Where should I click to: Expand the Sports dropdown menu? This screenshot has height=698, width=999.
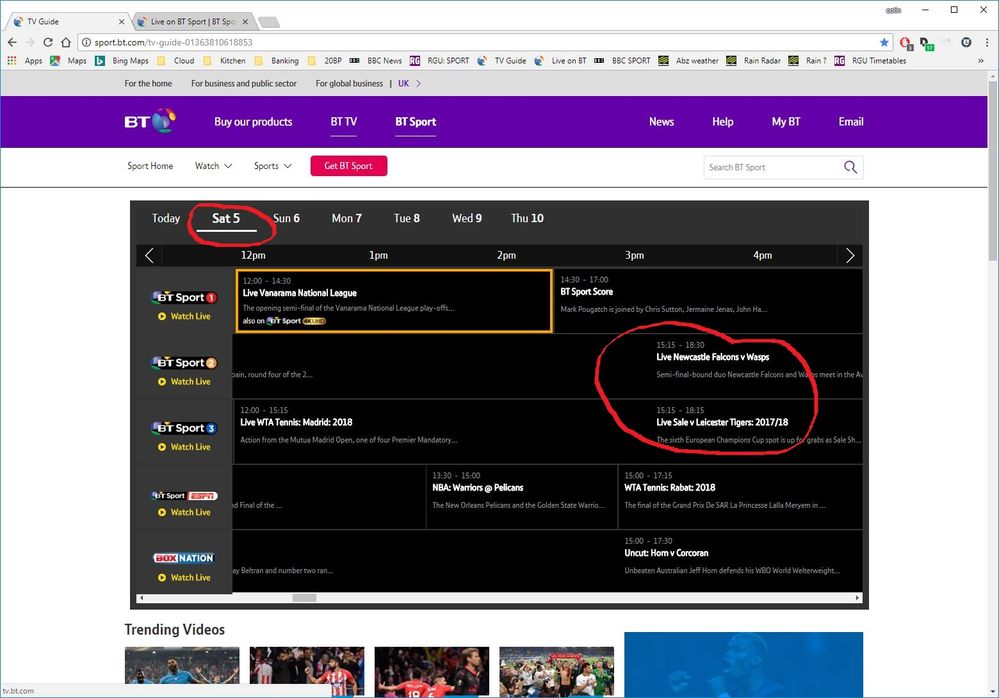tap(272, 166)
